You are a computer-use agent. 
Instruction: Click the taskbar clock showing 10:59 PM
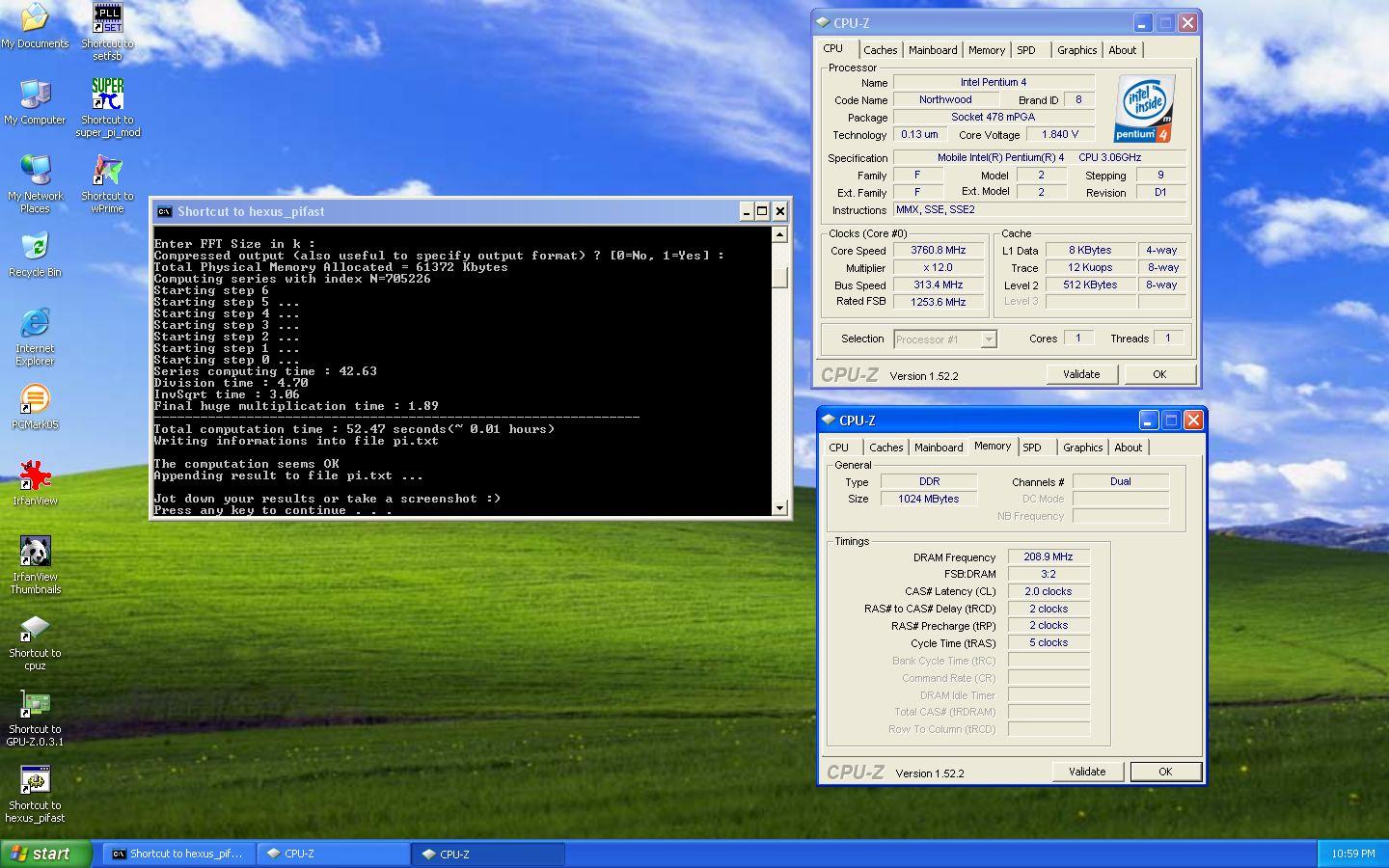[x=1352, y=854]
